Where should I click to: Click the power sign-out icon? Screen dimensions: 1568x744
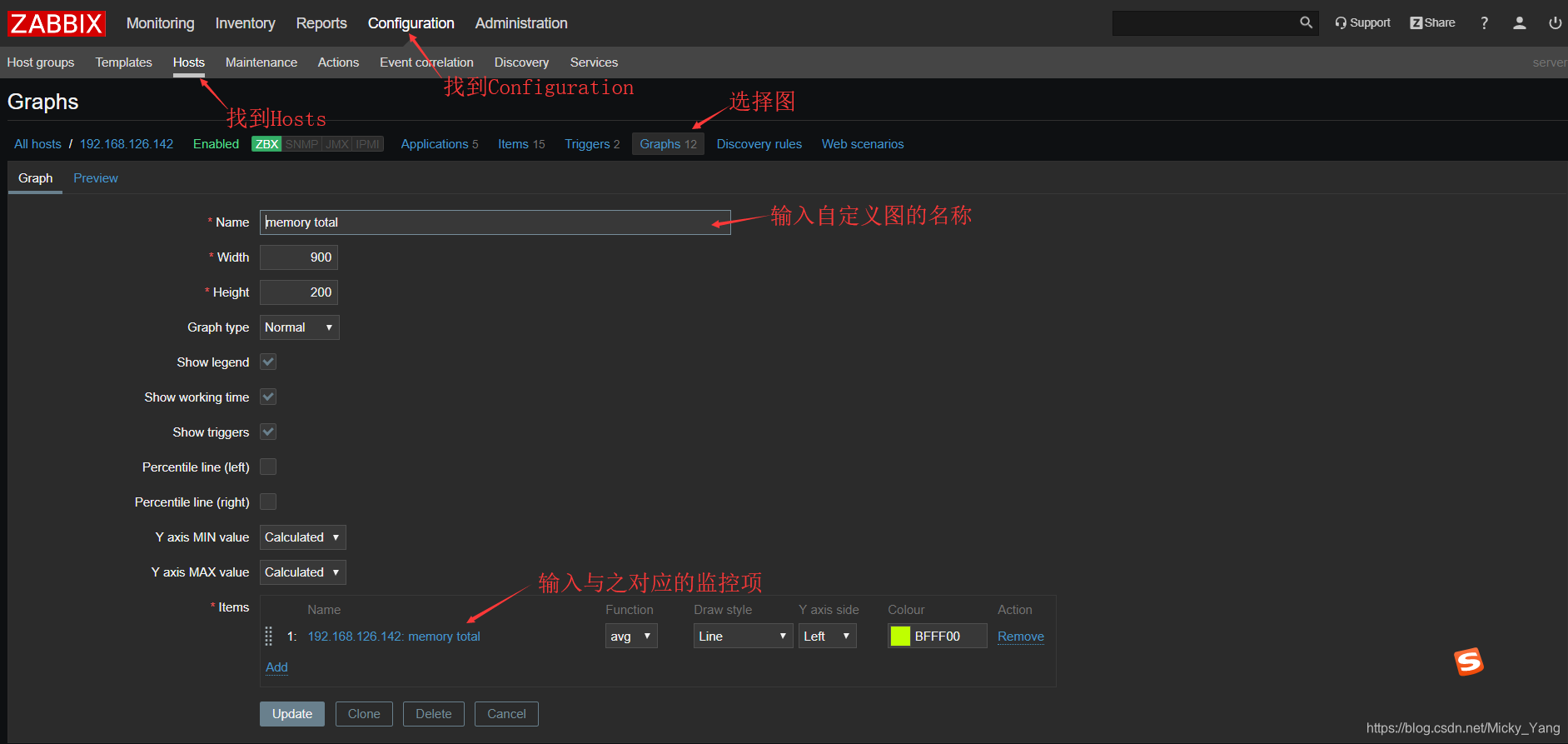point(1555,23)
